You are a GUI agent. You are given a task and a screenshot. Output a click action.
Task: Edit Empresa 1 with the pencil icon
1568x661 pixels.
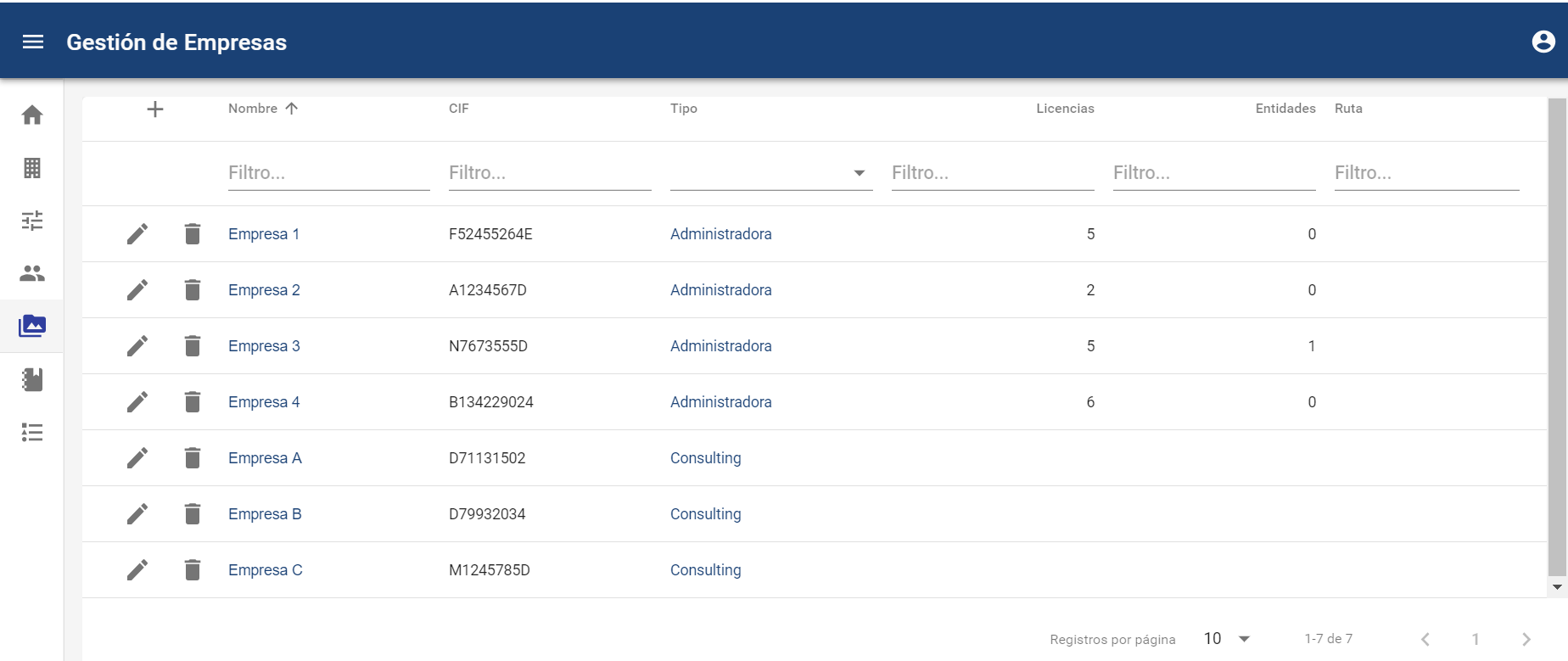(137, 234)
